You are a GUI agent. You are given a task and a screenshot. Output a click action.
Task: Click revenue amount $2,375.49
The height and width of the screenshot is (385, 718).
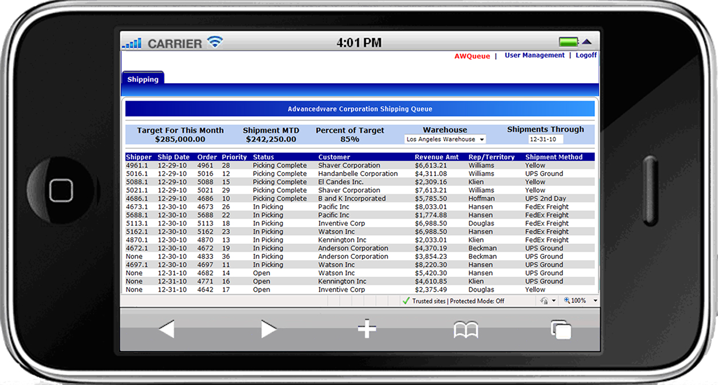point(431,289)
